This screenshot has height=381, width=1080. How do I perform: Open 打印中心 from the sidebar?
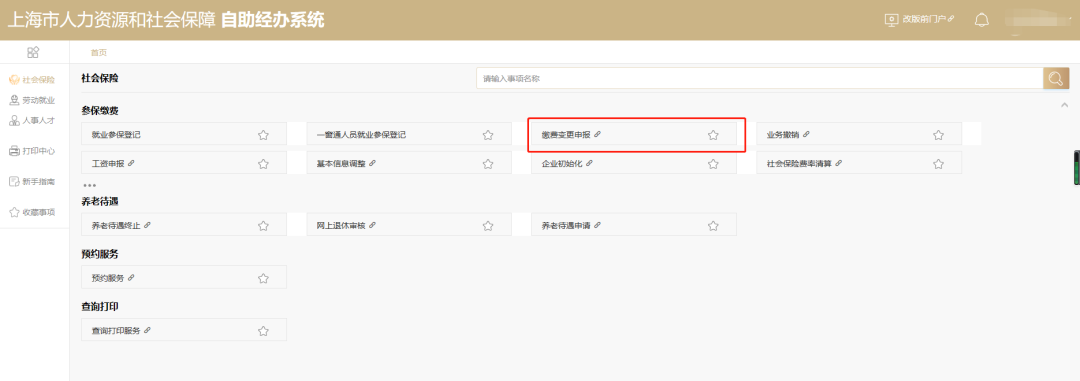(x=32, y=151)
